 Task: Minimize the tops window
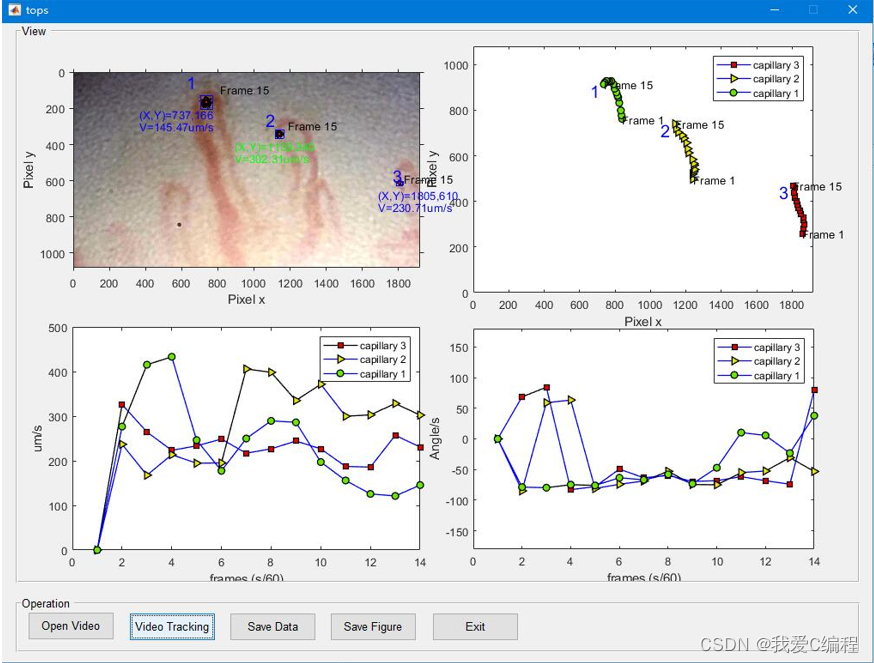tap(774, 9)
